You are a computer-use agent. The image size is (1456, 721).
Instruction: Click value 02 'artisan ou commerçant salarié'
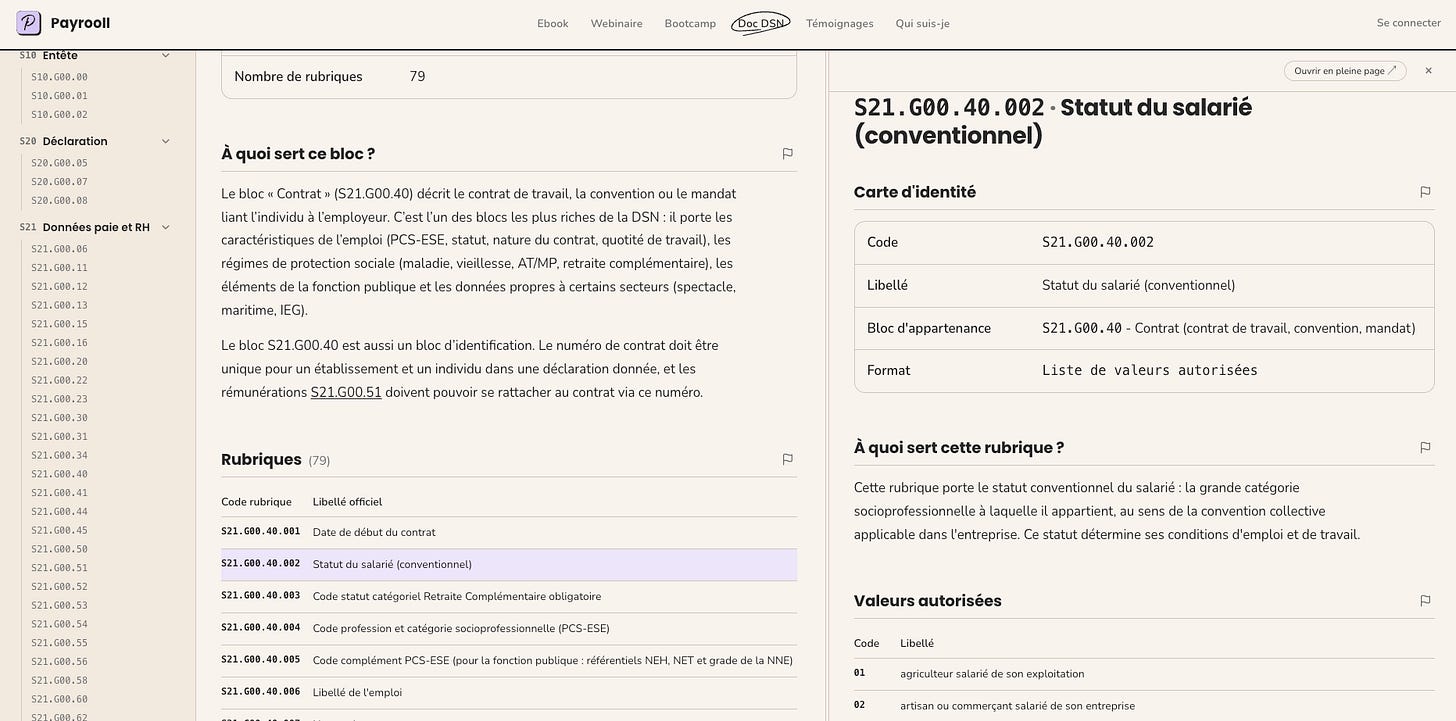[1144, 706]
